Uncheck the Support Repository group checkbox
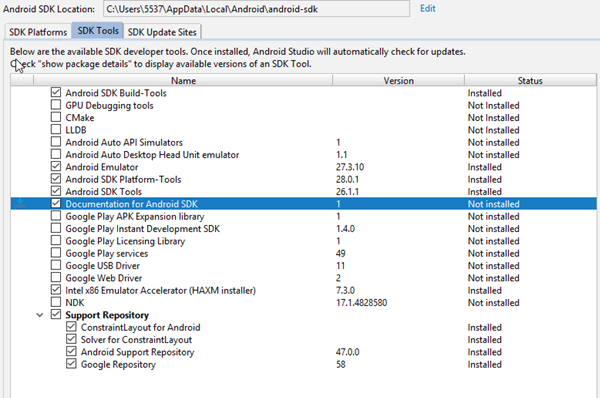Viewport: 600px width, 398px height. coord(56,314)
